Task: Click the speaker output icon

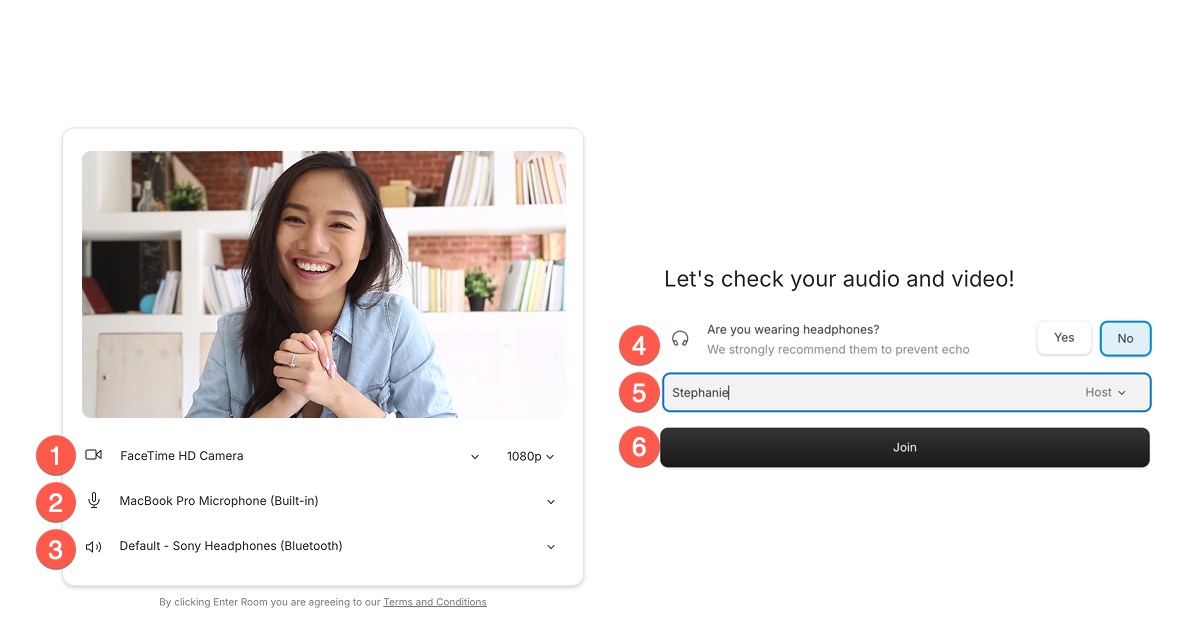Action: (93, 547)
